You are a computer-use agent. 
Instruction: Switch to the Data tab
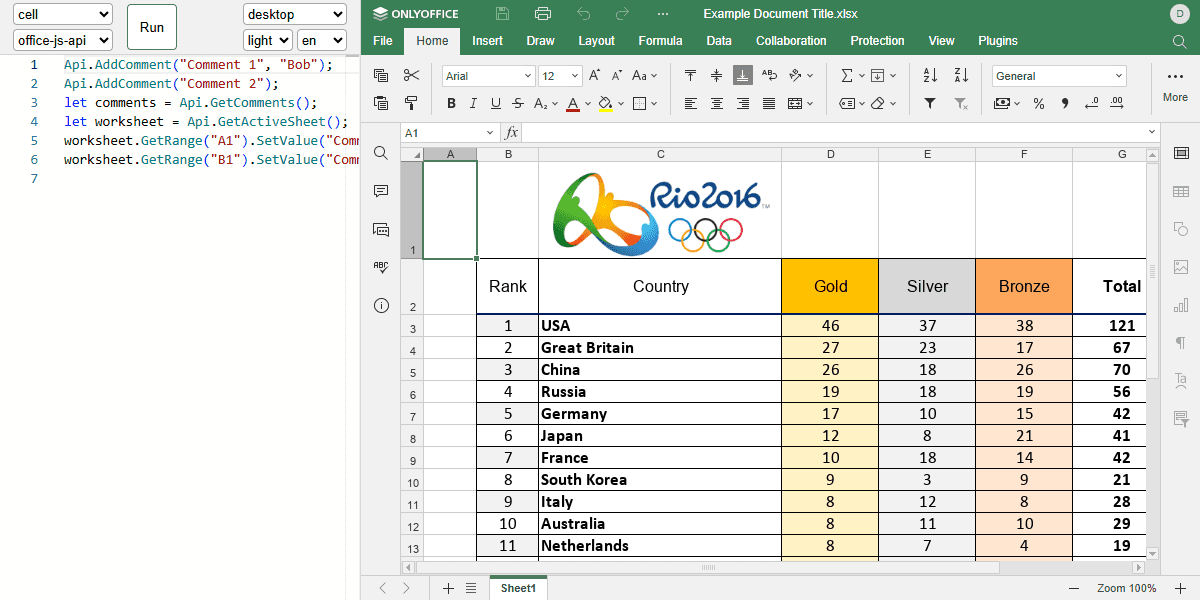click(719, 41)
